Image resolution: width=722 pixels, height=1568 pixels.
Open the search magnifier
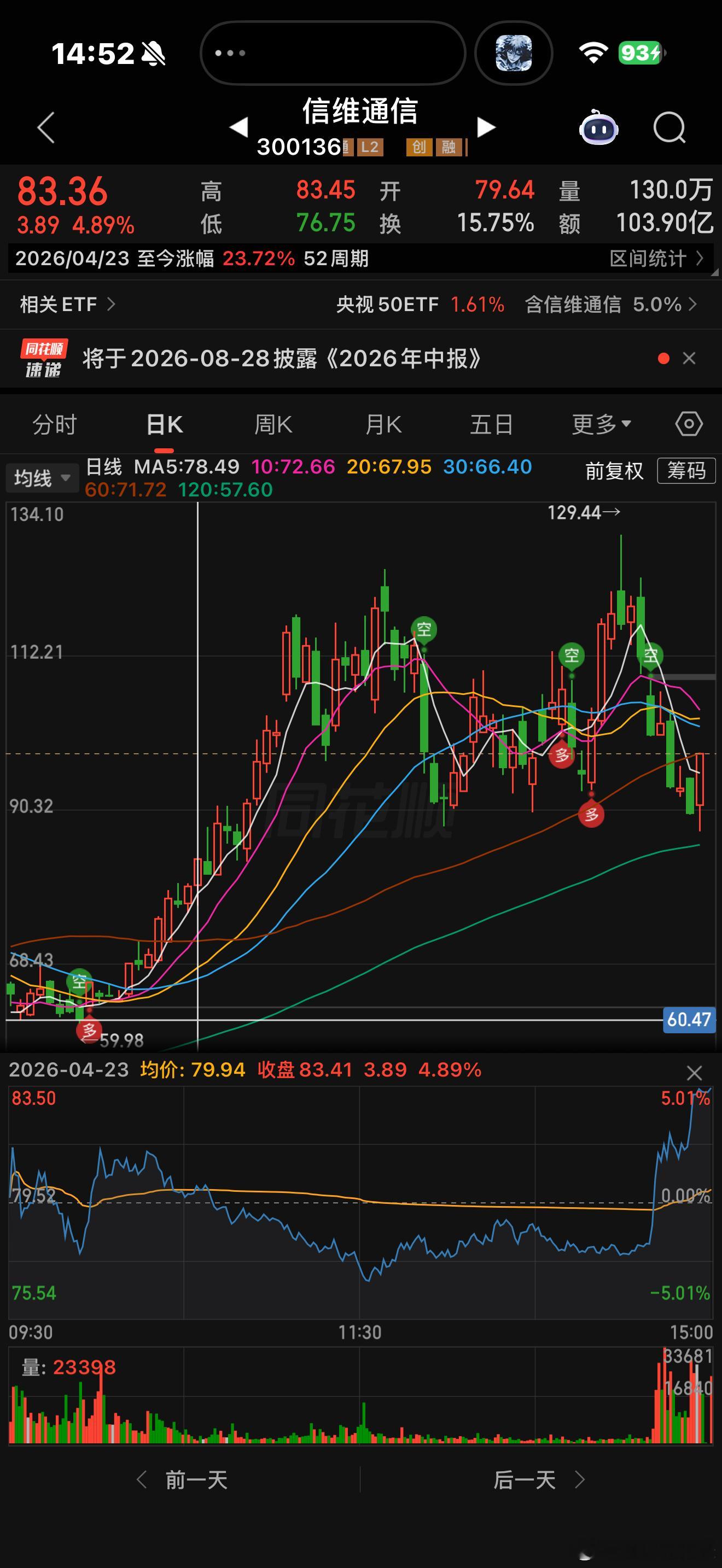(x=669, y=127)
